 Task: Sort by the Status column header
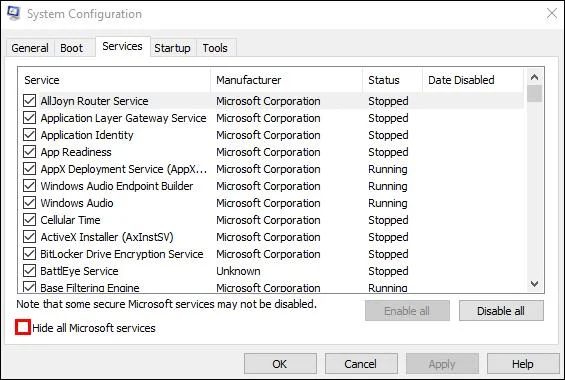pos(392,80)
